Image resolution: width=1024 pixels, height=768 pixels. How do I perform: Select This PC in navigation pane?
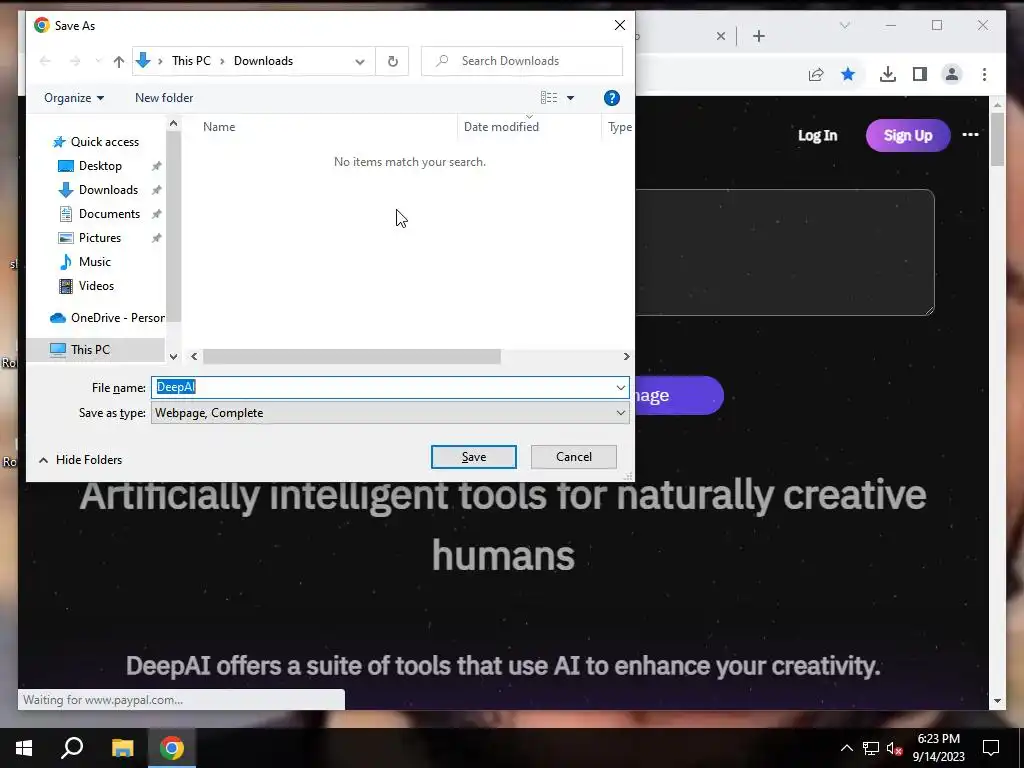click(90, 349)
